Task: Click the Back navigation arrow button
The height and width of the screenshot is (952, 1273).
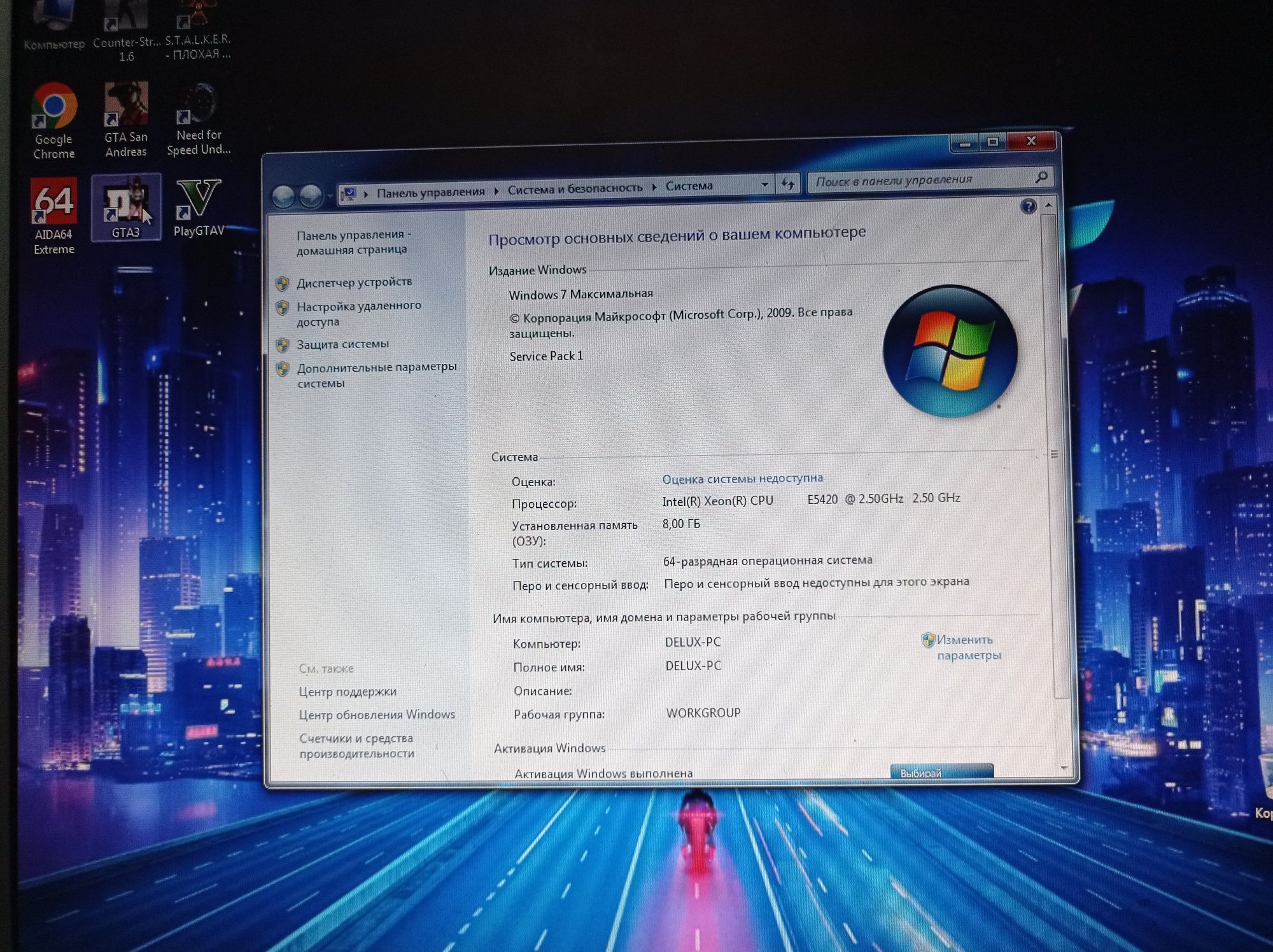Action: click(x=284, y=197)
